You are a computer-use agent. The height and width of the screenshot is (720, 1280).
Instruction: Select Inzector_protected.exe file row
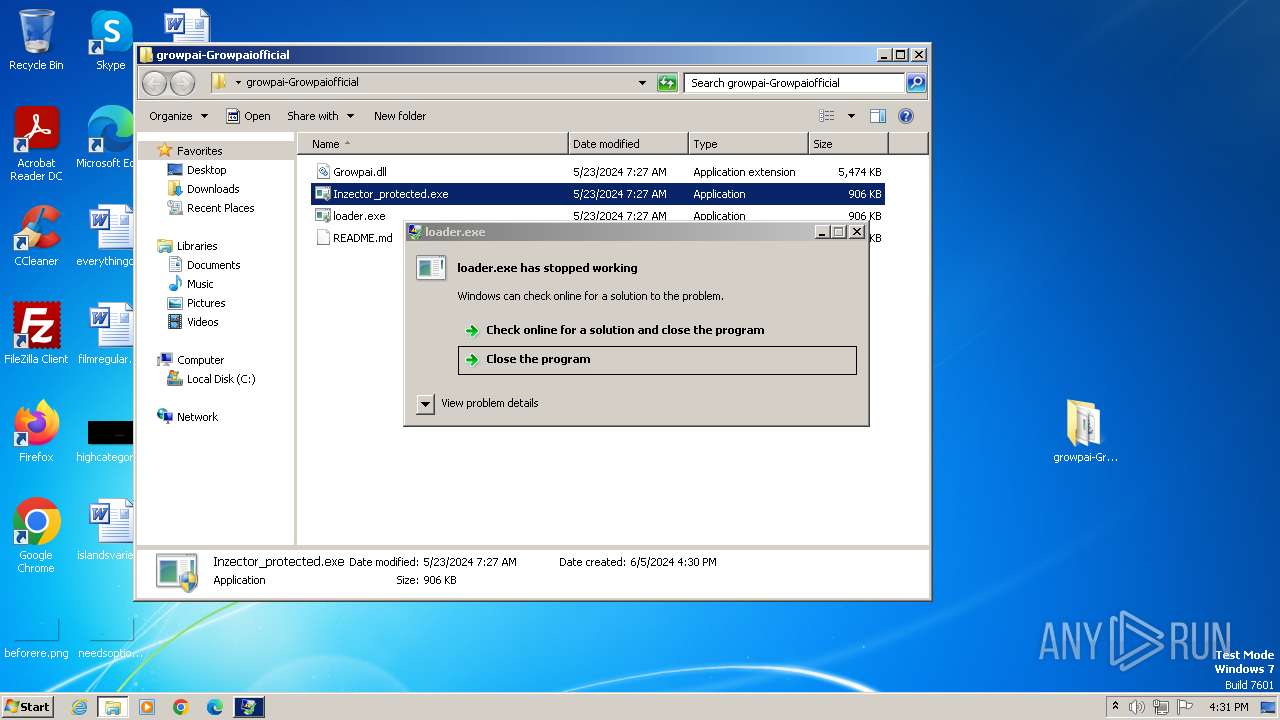click(598, 194)
